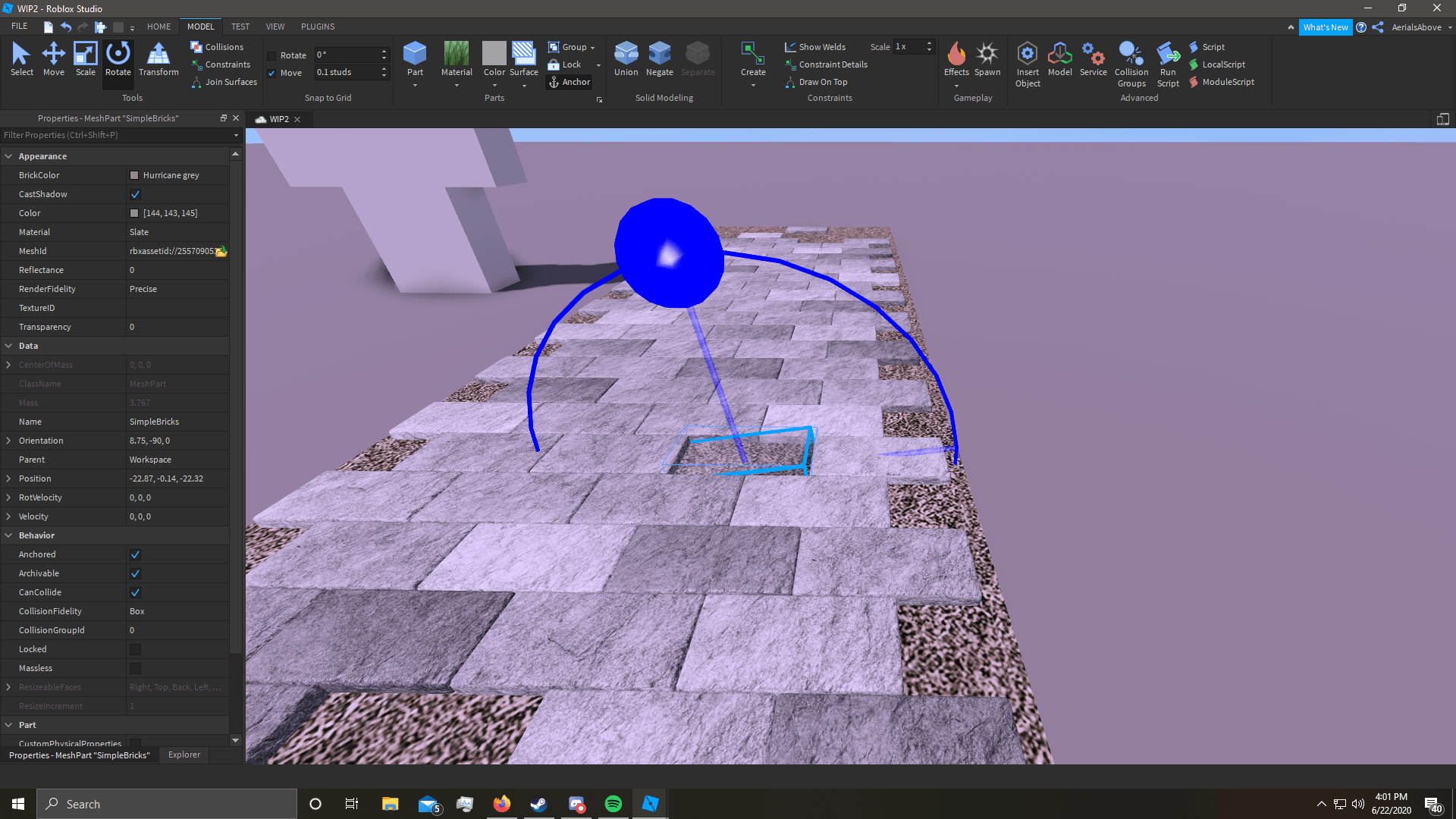Click the What's New button
This screenshot has height=819, width=1456.
[x=1326, y=27]
